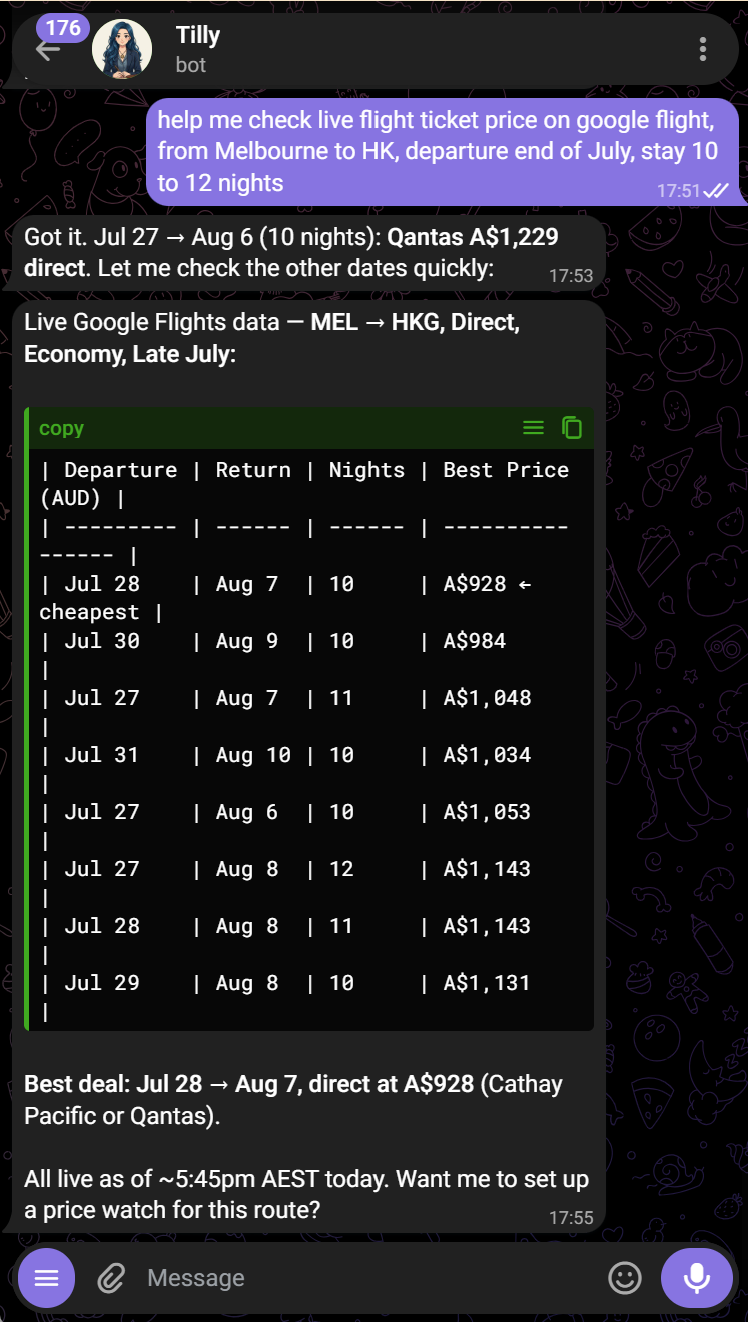748x1322 pixels.
Task: Click the green "copy" code label
Action: [61, 428]
